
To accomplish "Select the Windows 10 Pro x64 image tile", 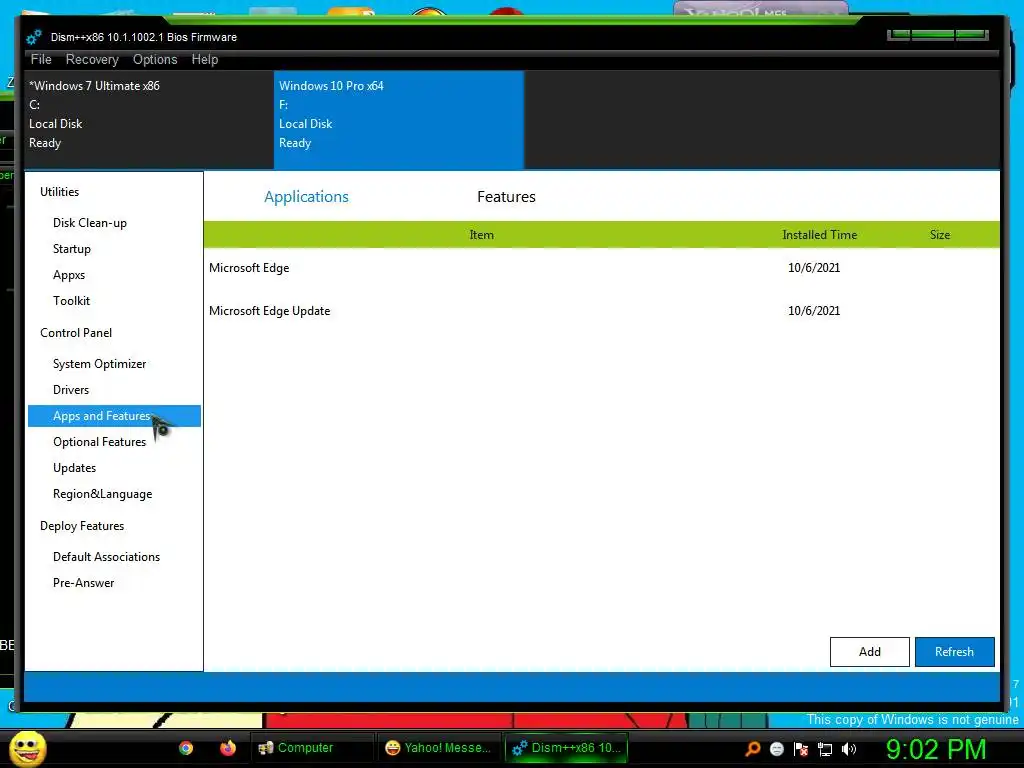I will (x=398, y=120).
